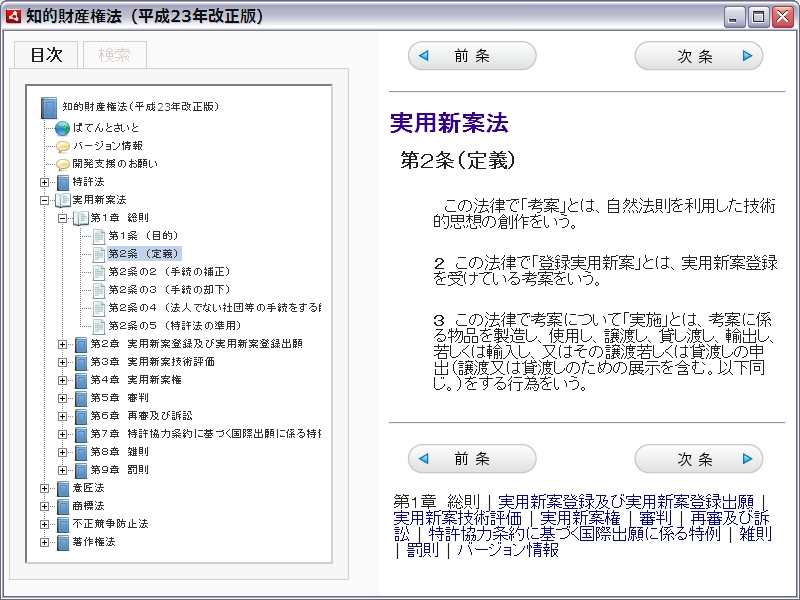The height and width of the screenshot is (600, 800).
Task: Click the page icon for 第1条（目的）
Action: click(98, 236)
